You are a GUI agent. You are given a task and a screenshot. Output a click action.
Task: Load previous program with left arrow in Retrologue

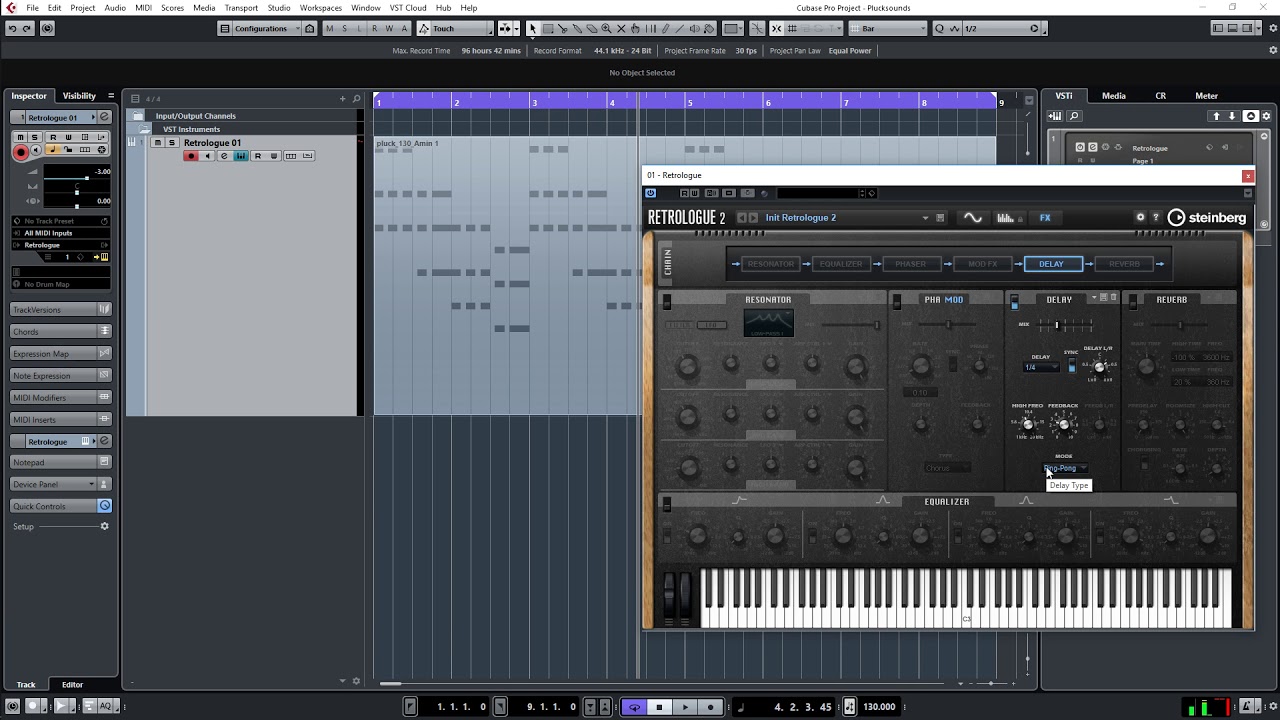(742, 217)
